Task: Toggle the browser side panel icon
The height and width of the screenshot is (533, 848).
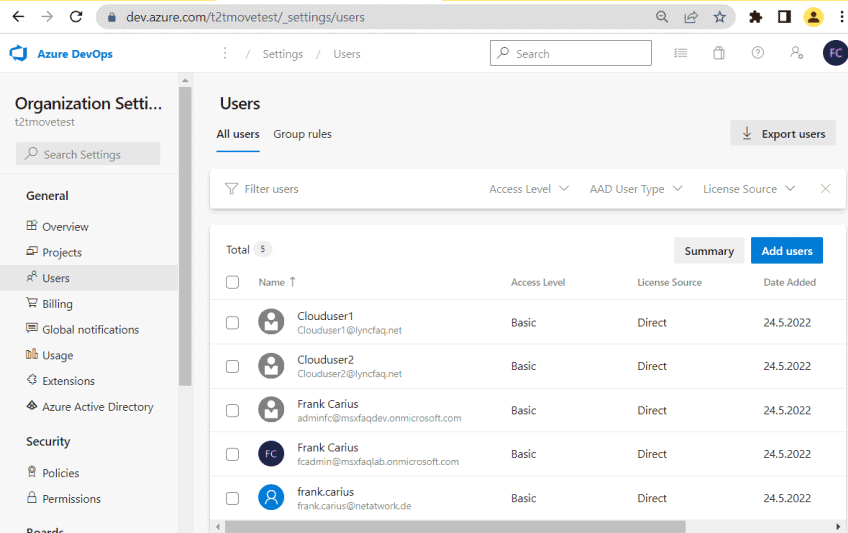Action: pyautogui.click(x=784, y=17)
